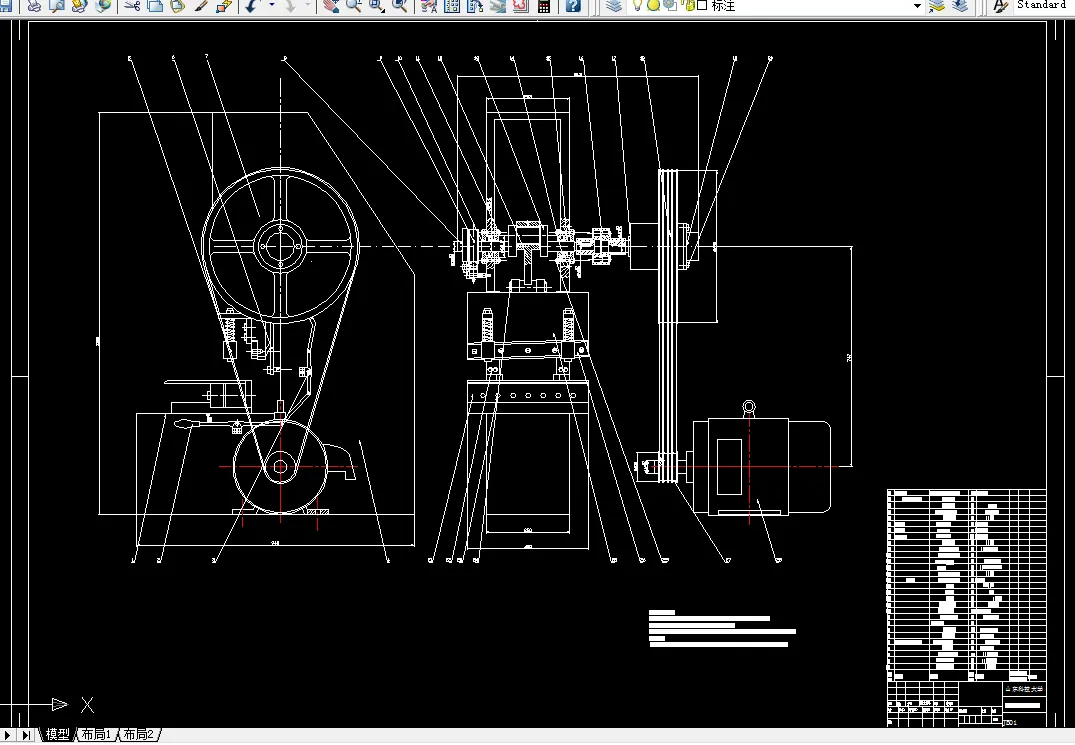Expand the 标注 layer dropdown arrow
Screen dimensions: 1075x745
[x=917, y=5]
